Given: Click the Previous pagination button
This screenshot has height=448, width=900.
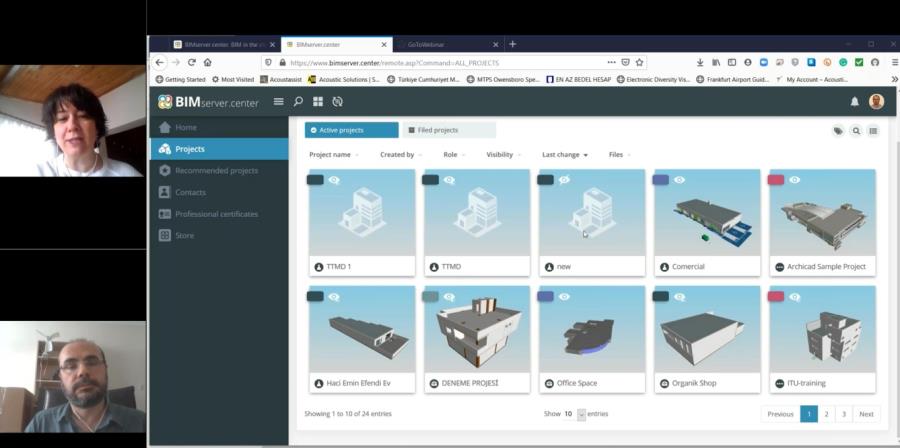Looking at the screenshot, I should tap(781, 414).
